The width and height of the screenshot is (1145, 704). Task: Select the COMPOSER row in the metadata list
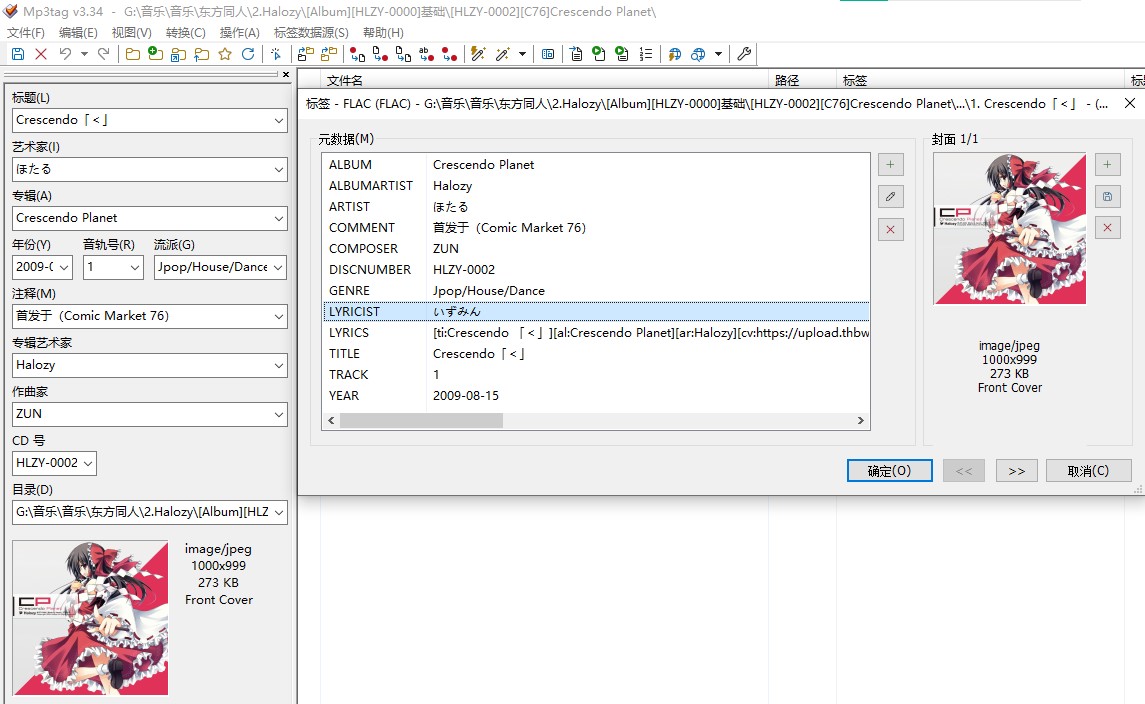(596, 248)
